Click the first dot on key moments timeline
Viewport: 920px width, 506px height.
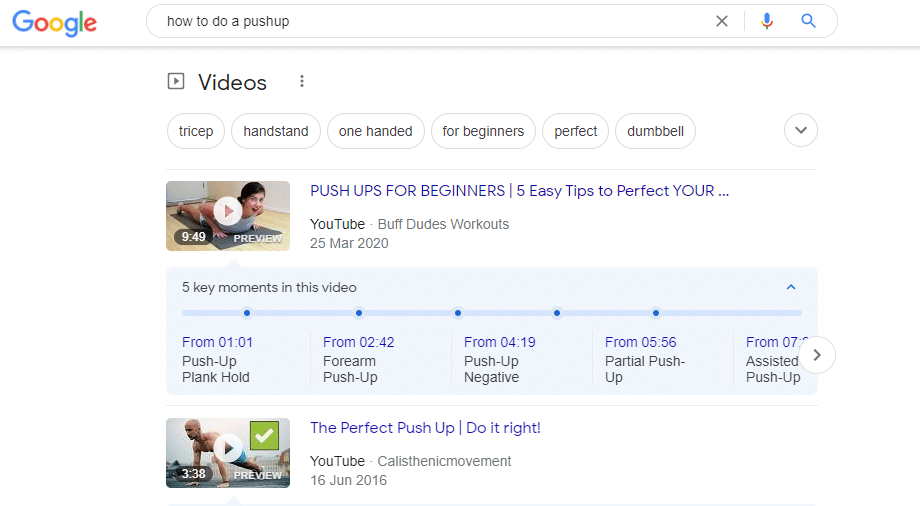tap(247, 313)
